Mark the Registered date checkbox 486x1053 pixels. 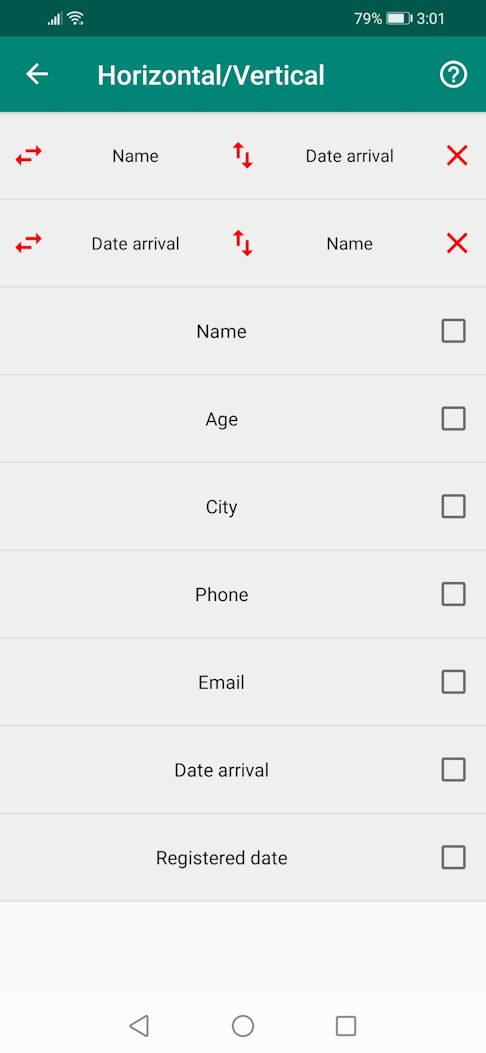click(453, 858)
